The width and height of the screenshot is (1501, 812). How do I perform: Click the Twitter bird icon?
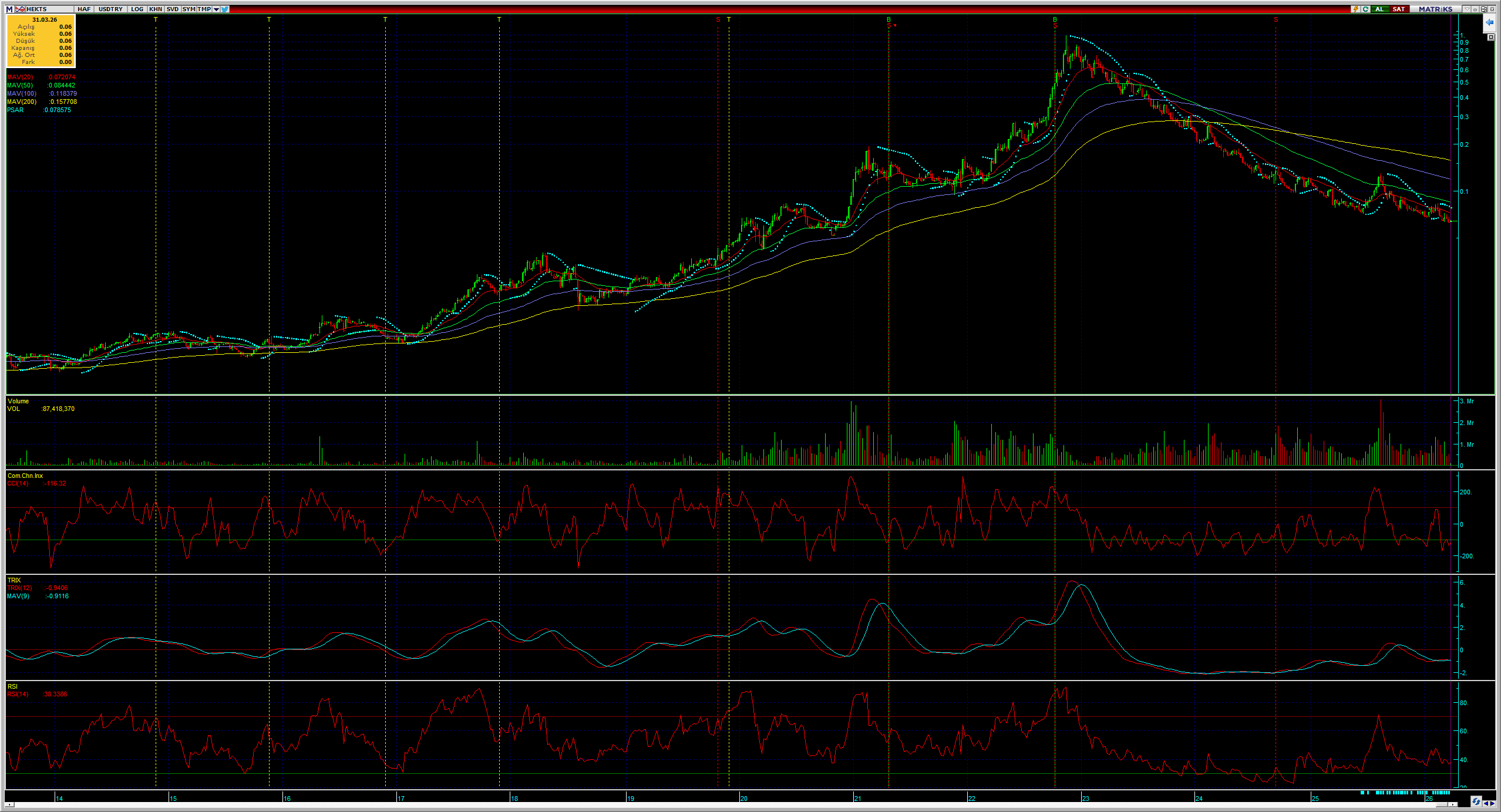[x=225, y=9]
